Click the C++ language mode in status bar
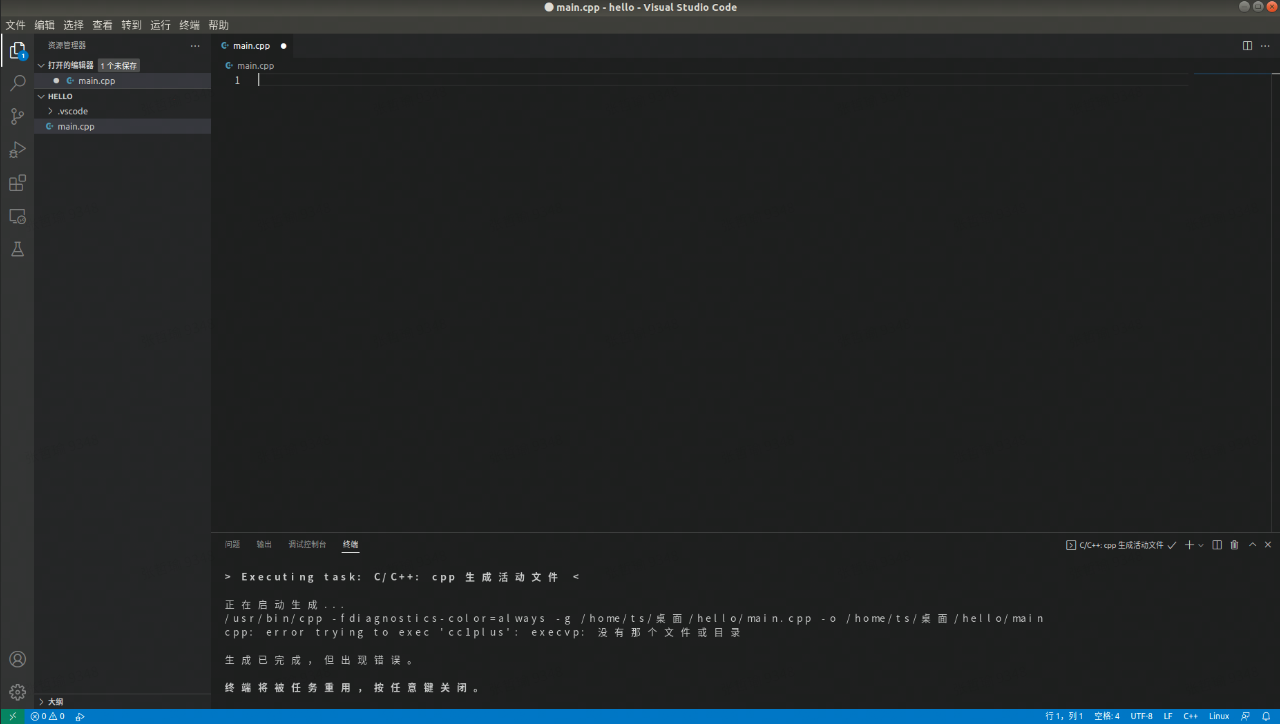1280x724 pixels. click(x=1190, y=716)
